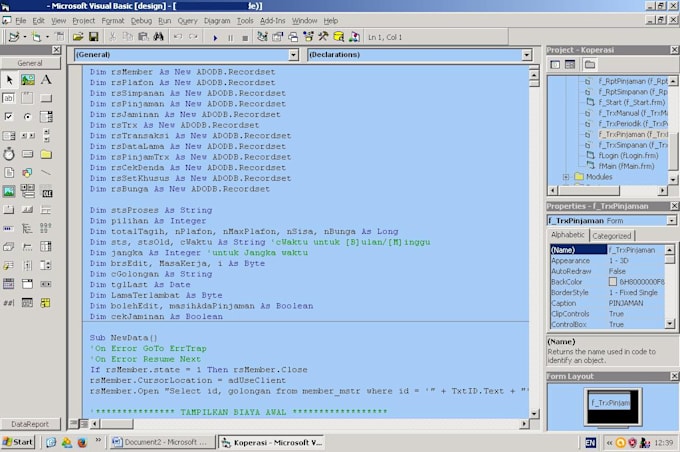
Task: Select the OptionButton control tool
Action: click(x=27, y=116)
